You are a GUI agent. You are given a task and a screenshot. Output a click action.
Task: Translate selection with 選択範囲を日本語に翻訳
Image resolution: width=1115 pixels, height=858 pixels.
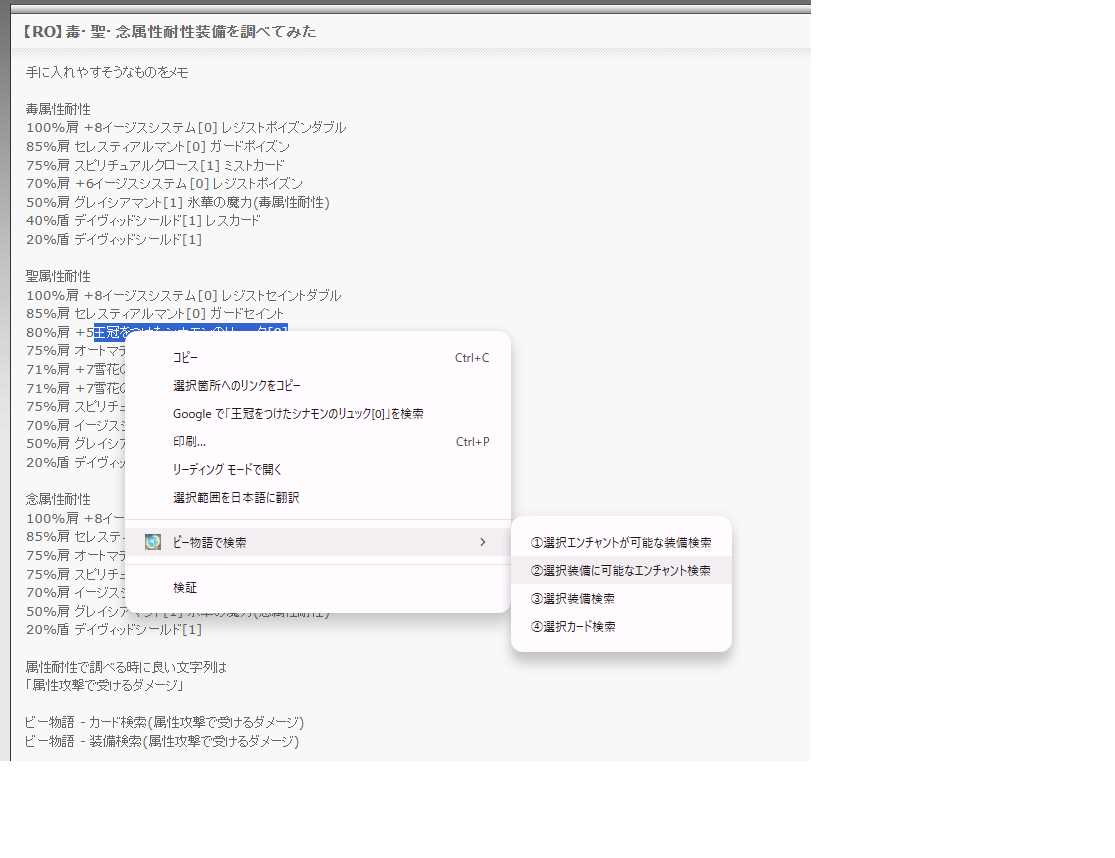tap(236, 498)
